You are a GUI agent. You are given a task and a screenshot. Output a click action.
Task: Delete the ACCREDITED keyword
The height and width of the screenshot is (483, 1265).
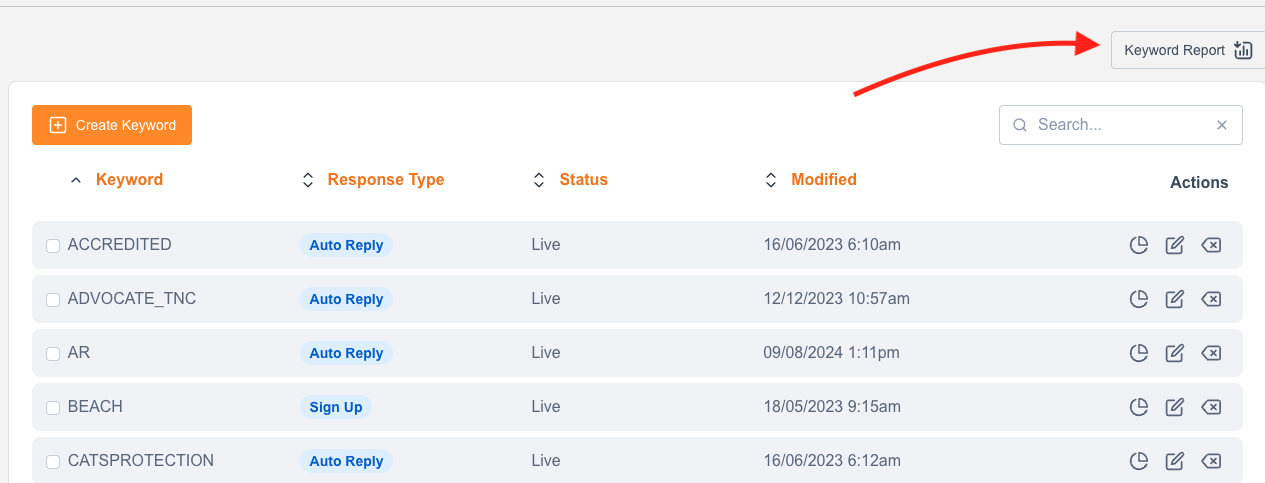tap(1210, 245)
